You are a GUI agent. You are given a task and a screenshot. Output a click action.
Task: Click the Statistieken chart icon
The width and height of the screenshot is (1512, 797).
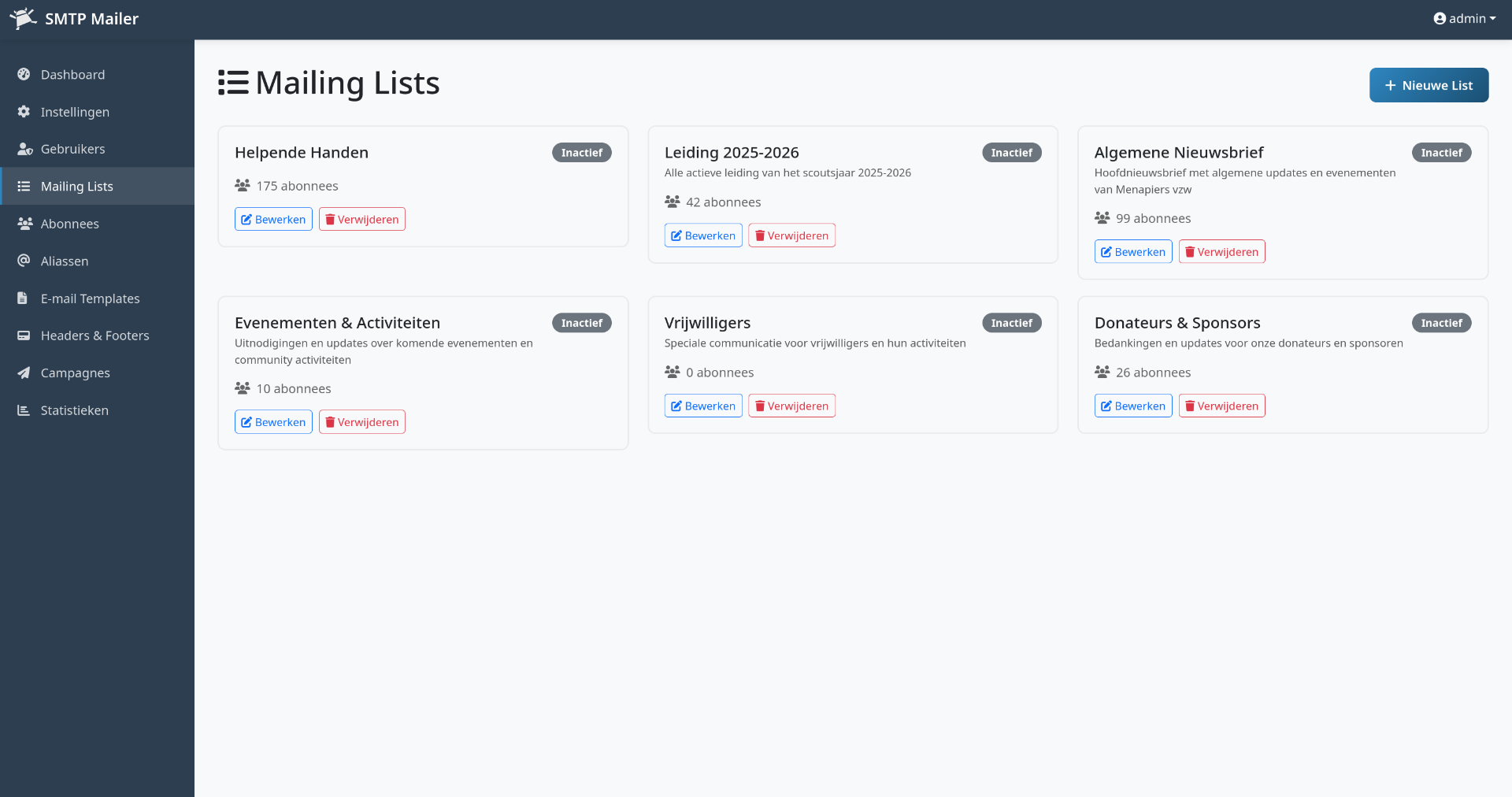click(x=24, y=410)
